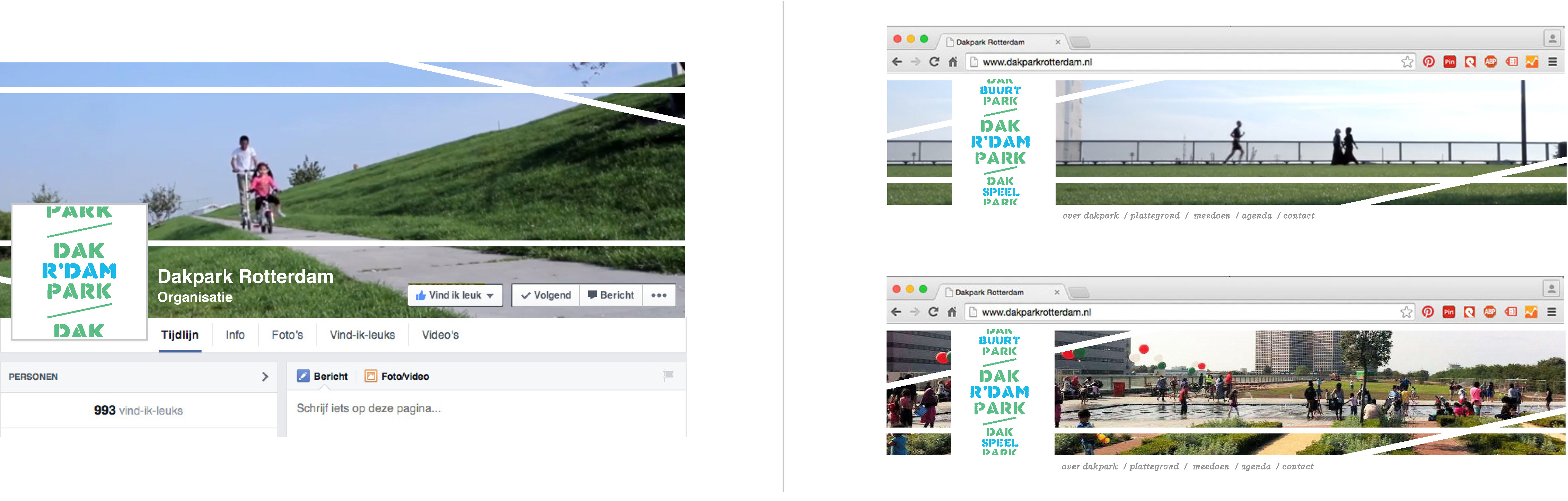Open the three-dots more options button
Image resolution: width=1568 pixels, height=501 pixels.
coord(659,295)
